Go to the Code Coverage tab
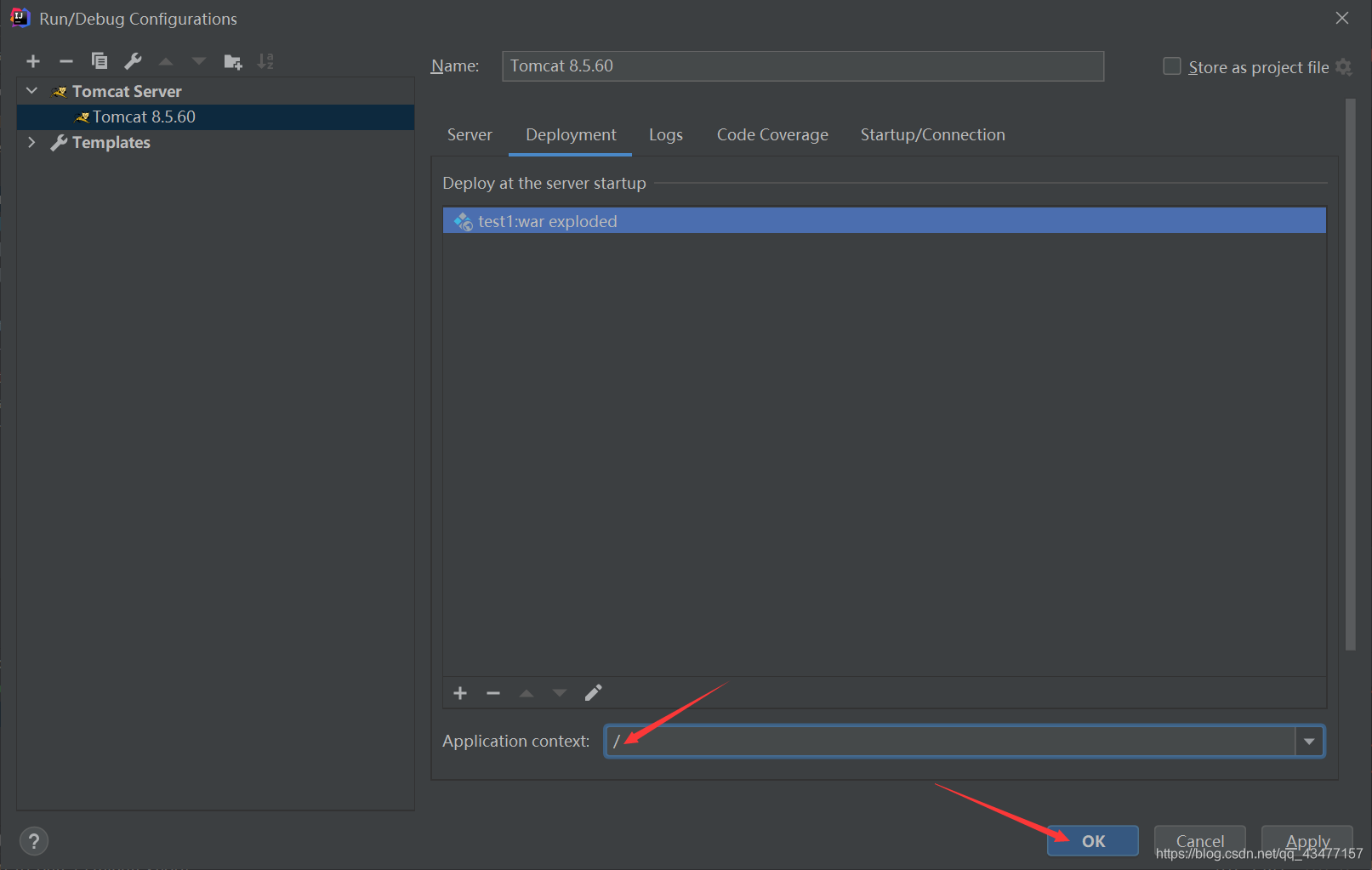This screenshot has width=1372, height=870. click(x=772, y=134)
